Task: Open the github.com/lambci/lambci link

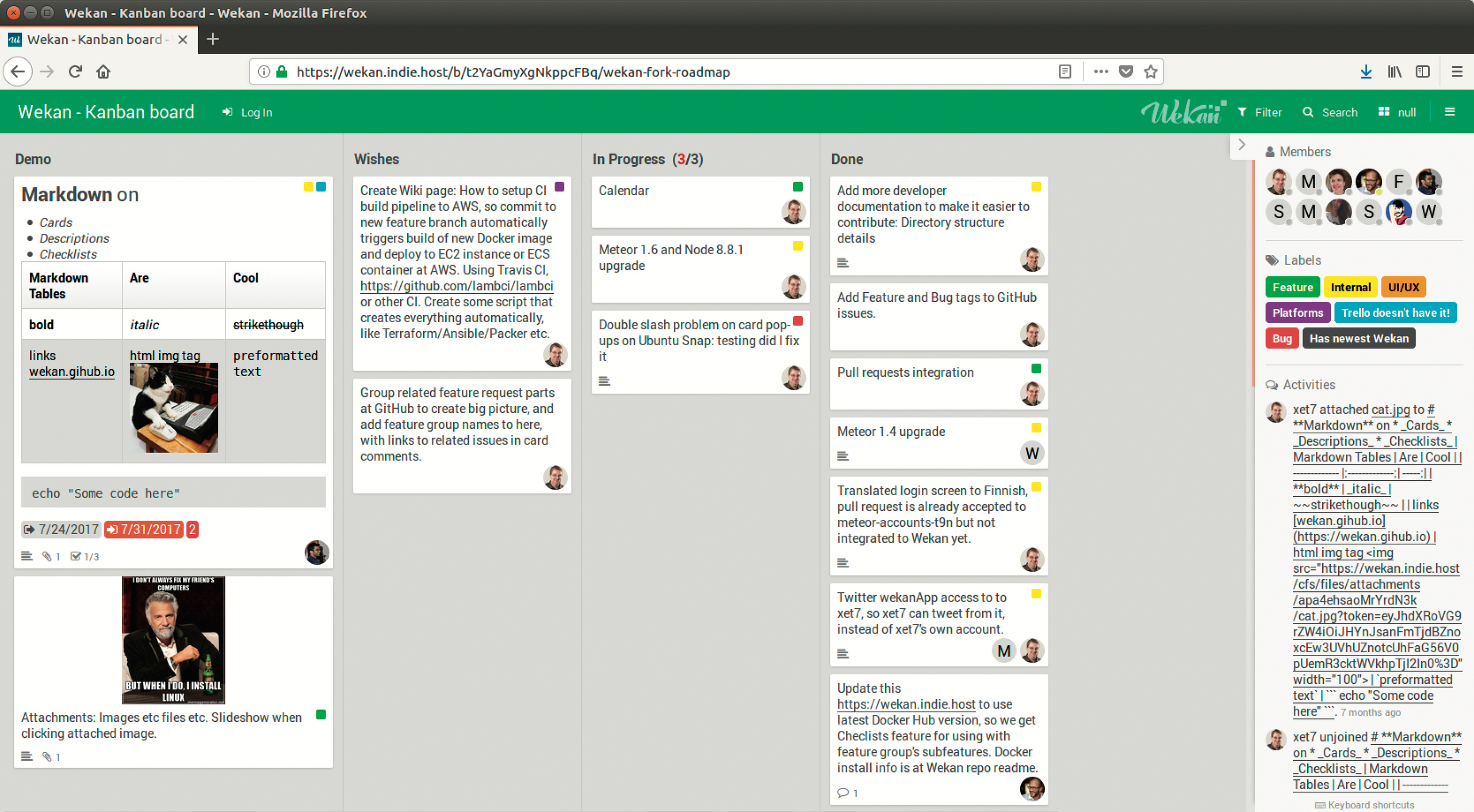Action: point(456,285)
